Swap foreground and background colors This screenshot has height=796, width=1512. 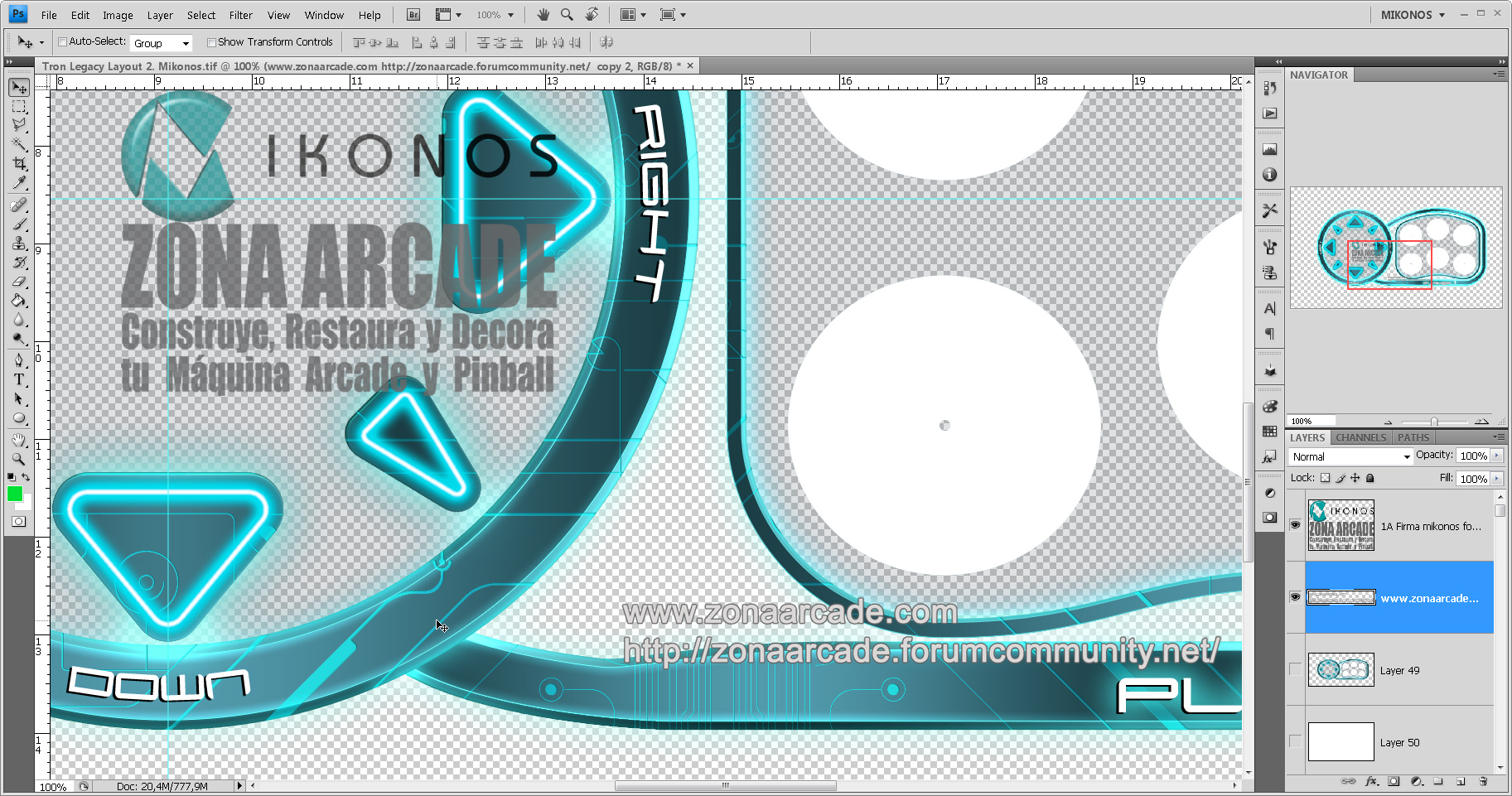(26, 477)
